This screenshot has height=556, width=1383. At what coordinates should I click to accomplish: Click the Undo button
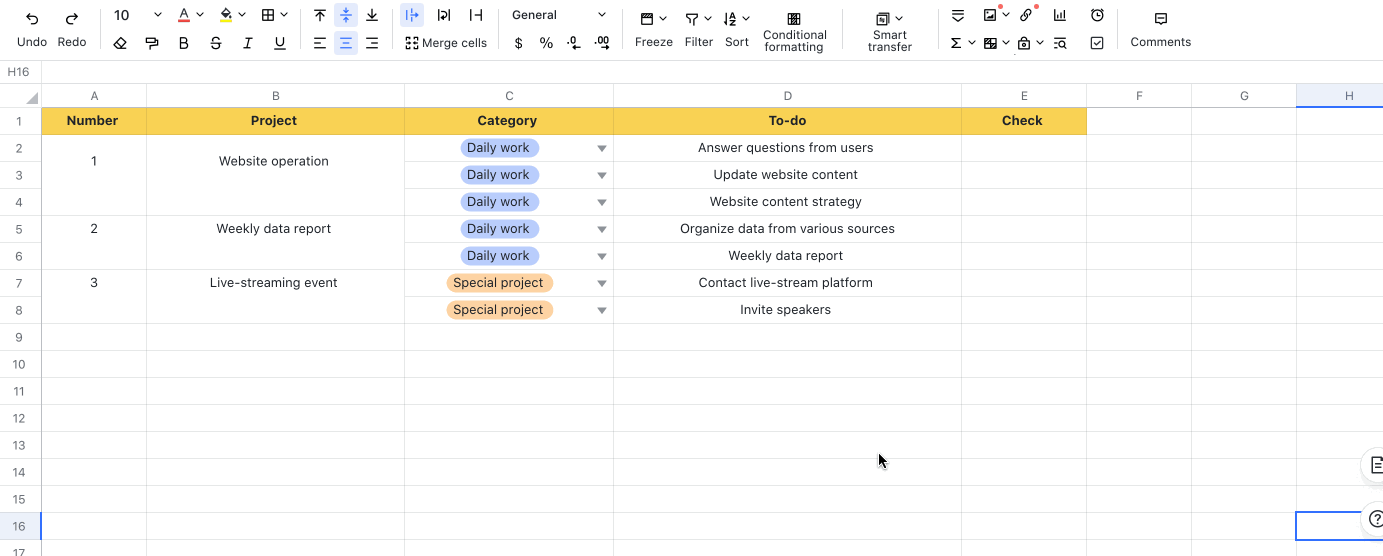coord(32,29)
